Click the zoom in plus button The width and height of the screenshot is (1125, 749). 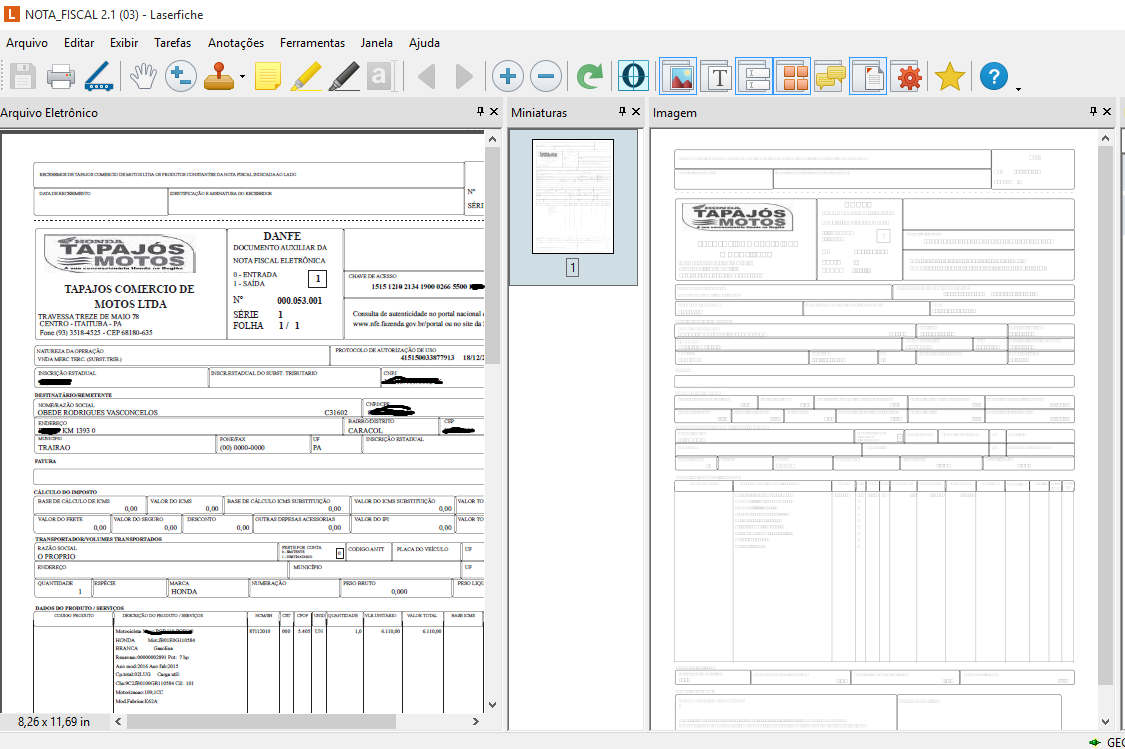click(x=507, y=77)
